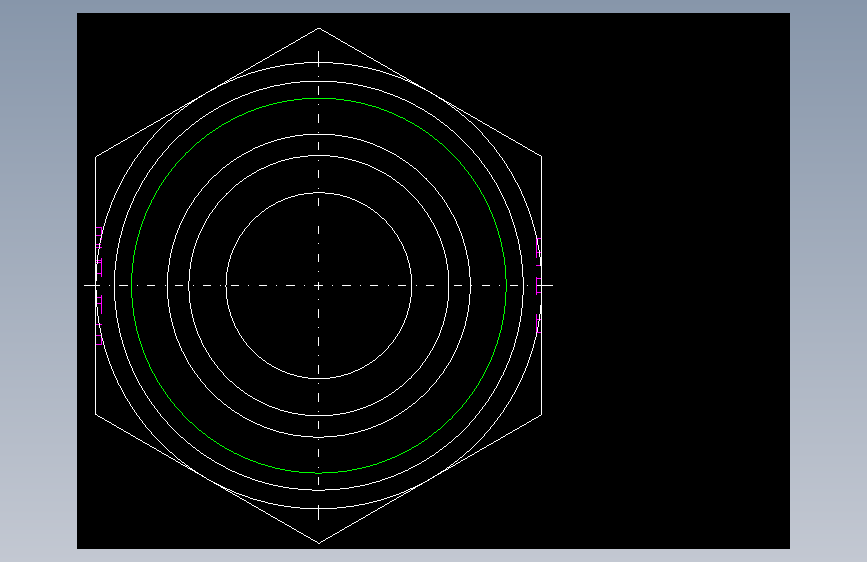Select the bottom end of the vertical centerline
The width and height of the screenshot is (867, 562).
click(318, 518)
